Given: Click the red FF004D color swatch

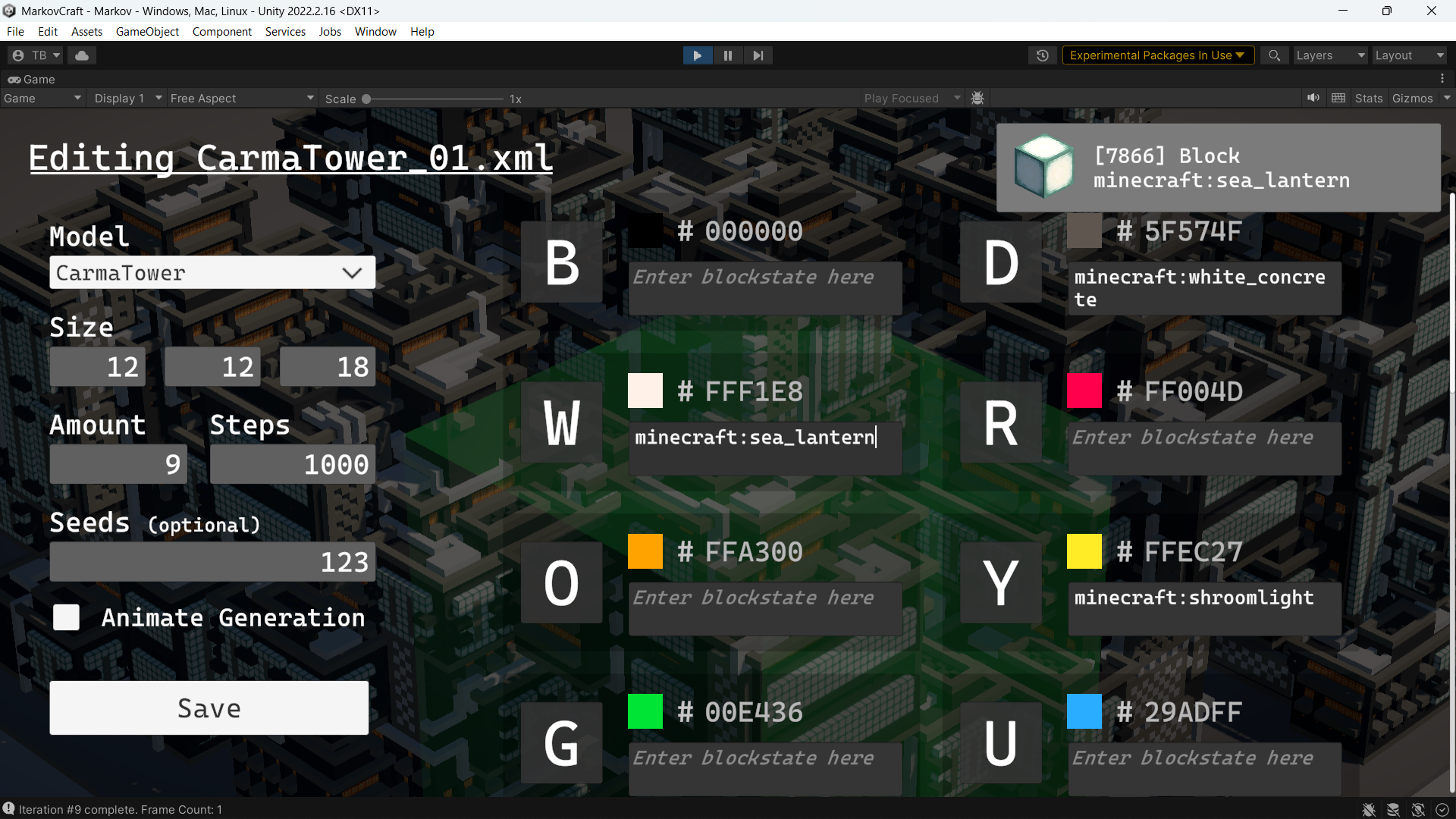Looking at the screenshot, I should point(1084,391).
